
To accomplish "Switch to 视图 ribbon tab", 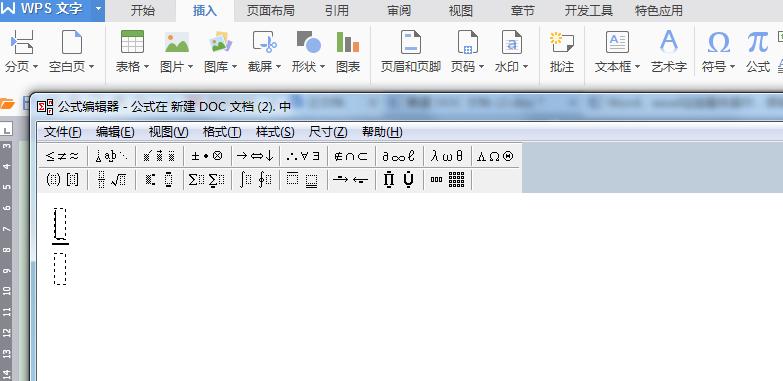I will pos(460,10).
